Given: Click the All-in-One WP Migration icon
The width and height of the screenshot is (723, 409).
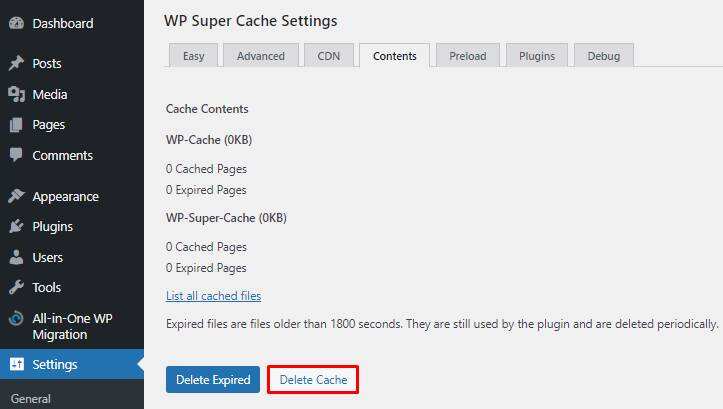Looking at the screenshot, I should pyautogui.click(x=16, y=319).
